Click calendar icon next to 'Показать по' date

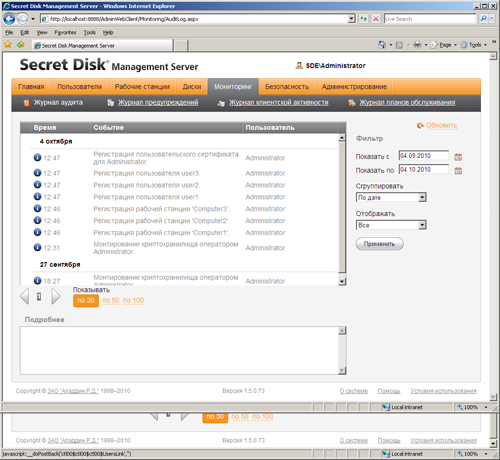pos(458,171)
